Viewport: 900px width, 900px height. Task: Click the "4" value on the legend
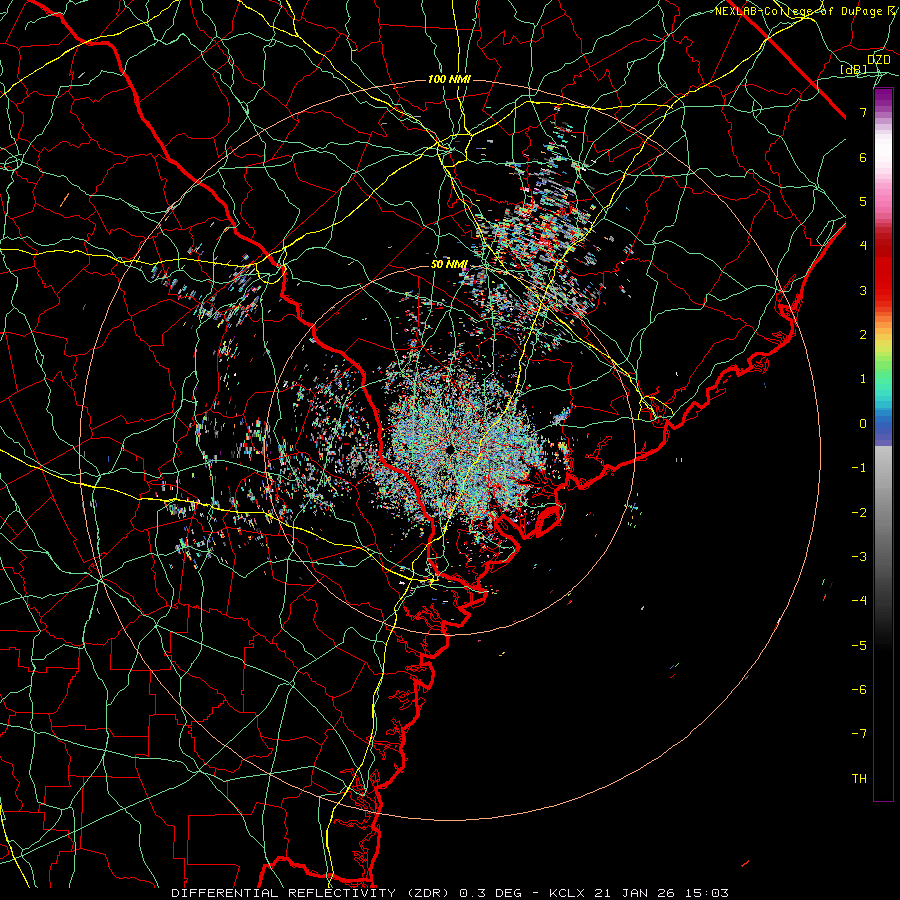(863, 246)
